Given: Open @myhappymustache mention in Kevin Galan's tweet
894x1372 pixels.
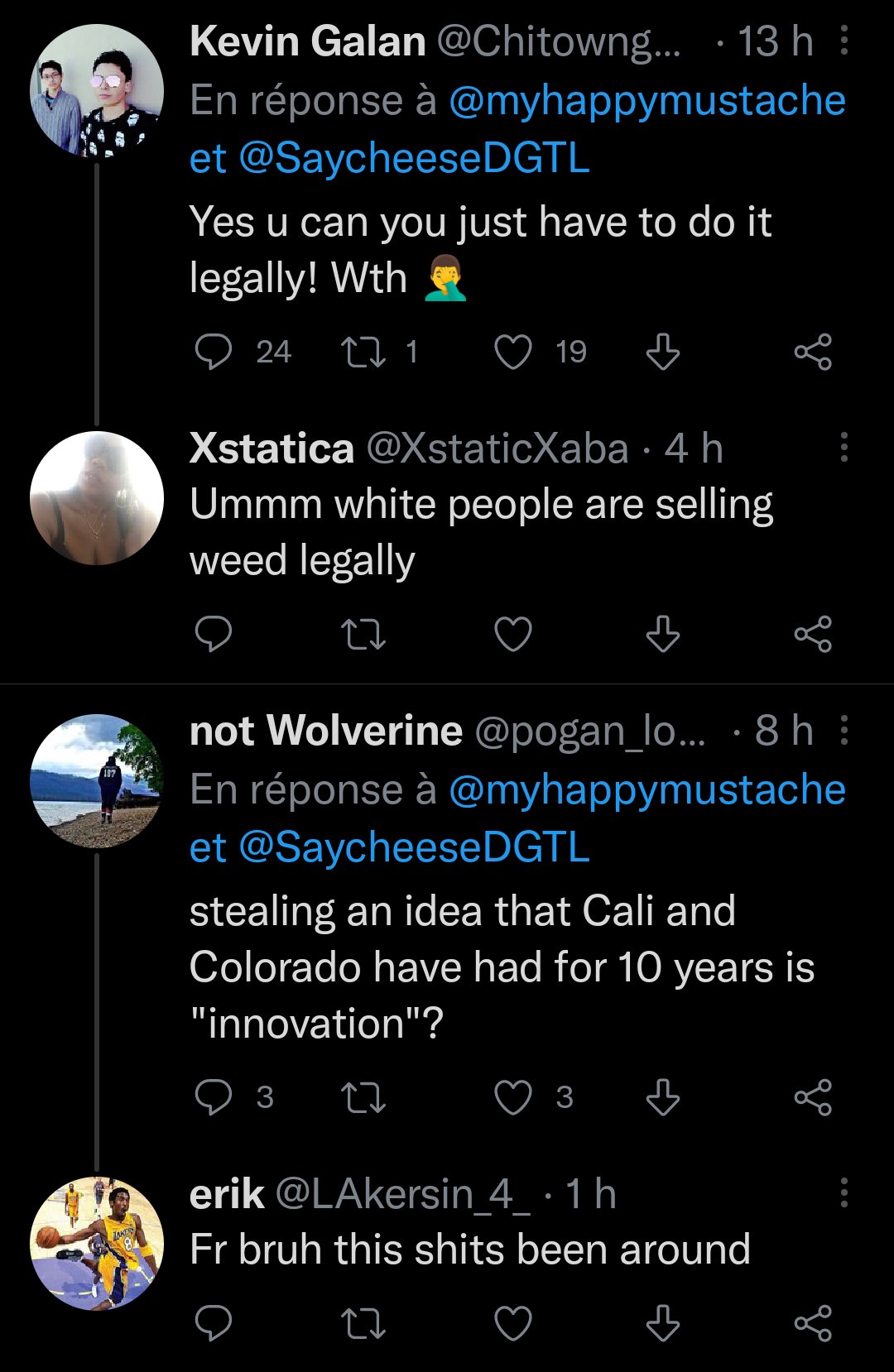Looking at the screenshot, I should click(646, 101).
